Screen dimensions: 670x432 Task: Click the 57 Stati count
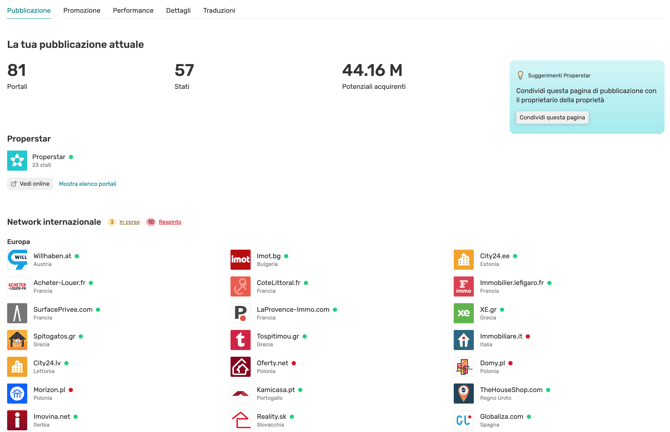pyautogui.click(x=184, y=70)
